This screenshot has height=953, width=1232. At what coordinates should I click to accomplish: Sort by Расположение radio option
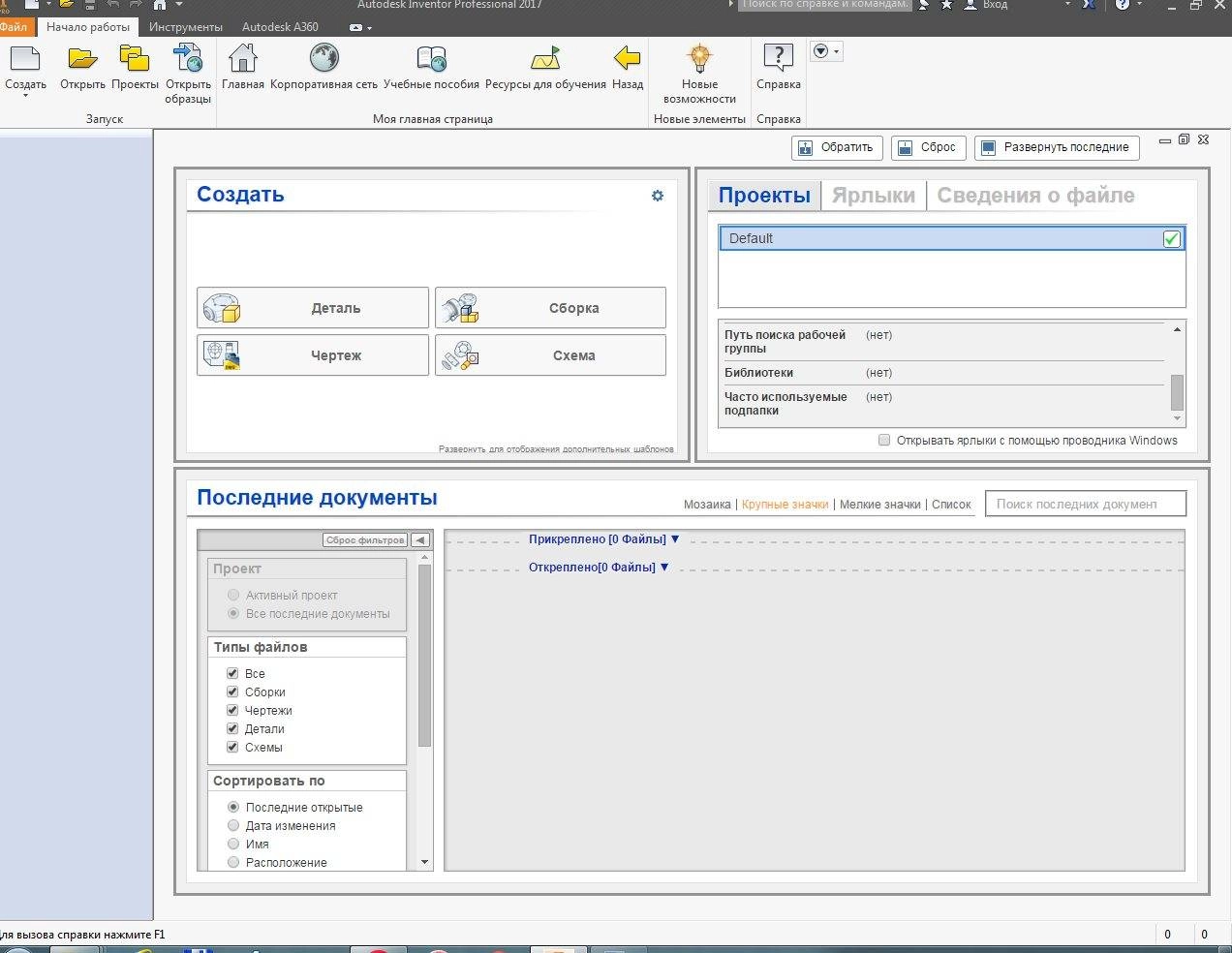pyautogui.click(x=233, y=862)
